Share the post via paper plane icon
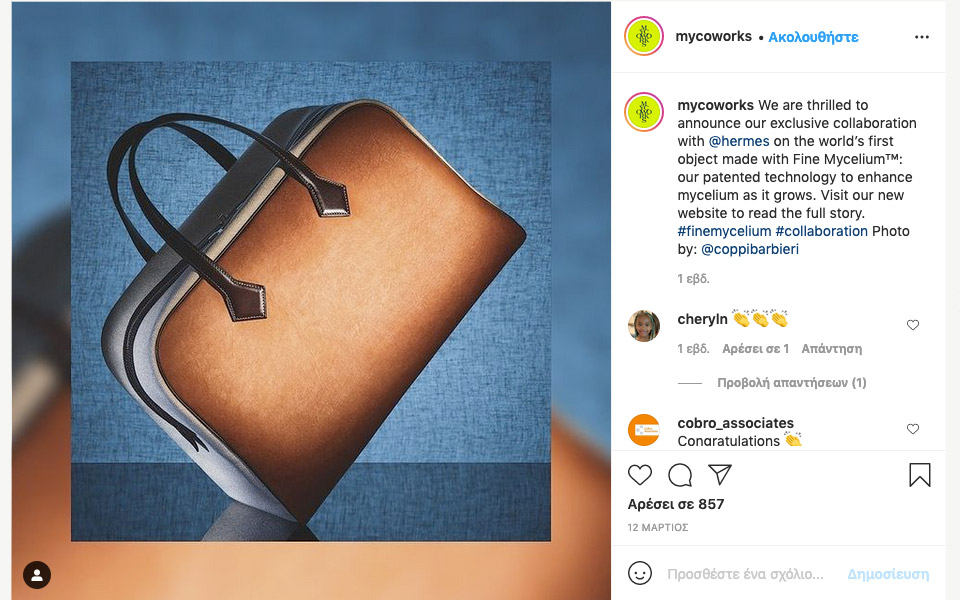 point(719,474)
